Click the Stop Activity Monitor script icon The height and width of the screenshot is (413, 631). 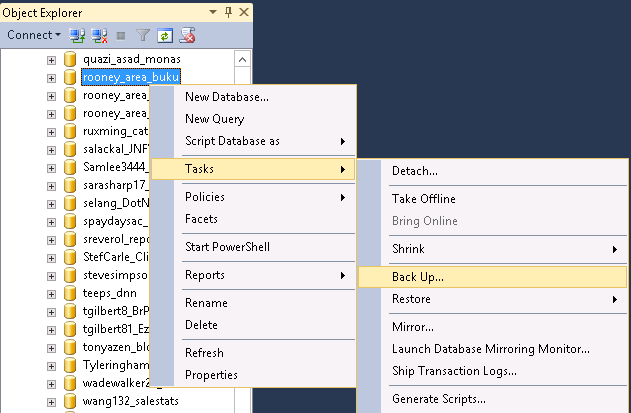[187, 35]
